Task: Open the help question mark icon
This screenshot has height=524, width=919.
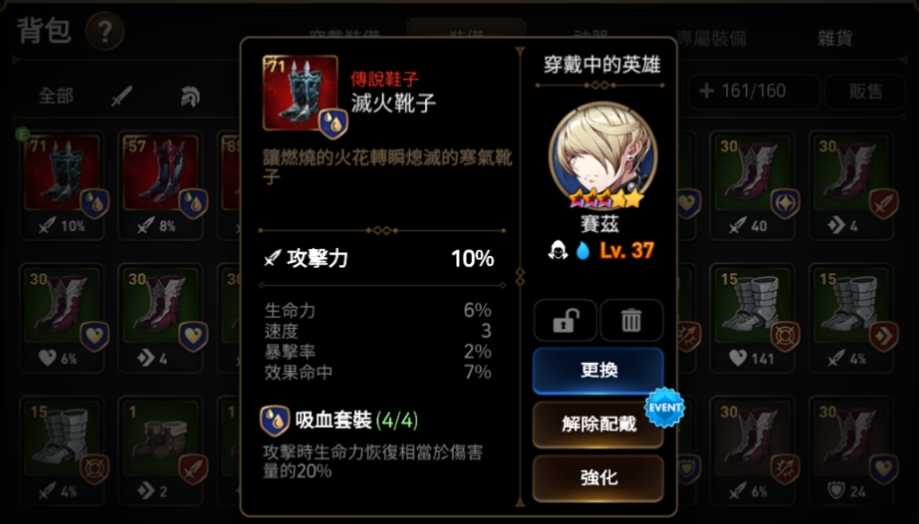Action: (105, 32)
